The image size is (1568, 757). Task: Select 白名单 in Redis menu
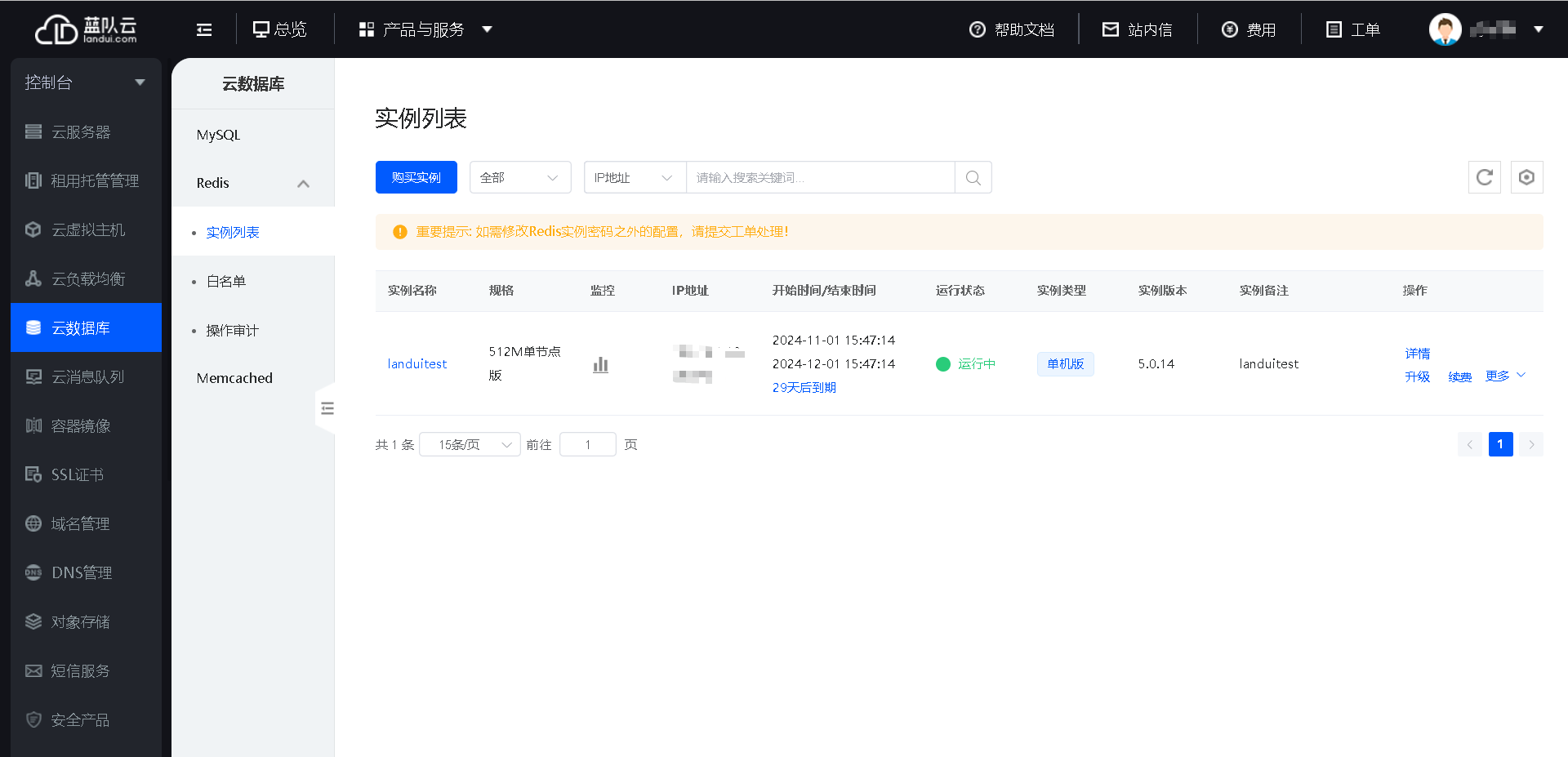[226, 281]
